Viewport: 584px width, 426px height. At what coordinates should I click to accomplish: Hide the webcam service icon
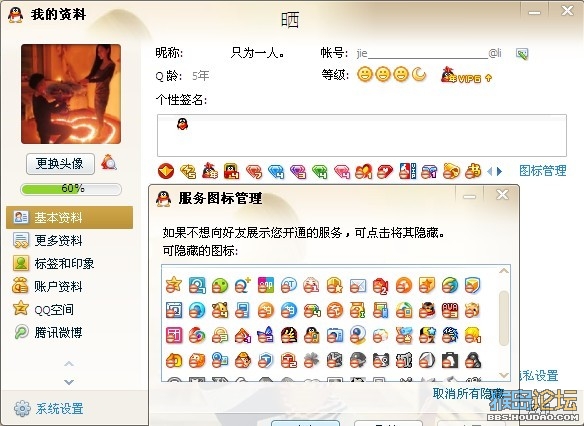(358, 335)
